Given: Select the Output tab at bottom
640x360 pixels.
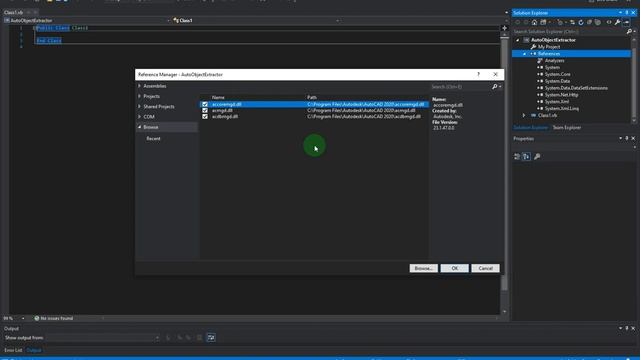Looking at the screenshot, I should tap(34, 350).
